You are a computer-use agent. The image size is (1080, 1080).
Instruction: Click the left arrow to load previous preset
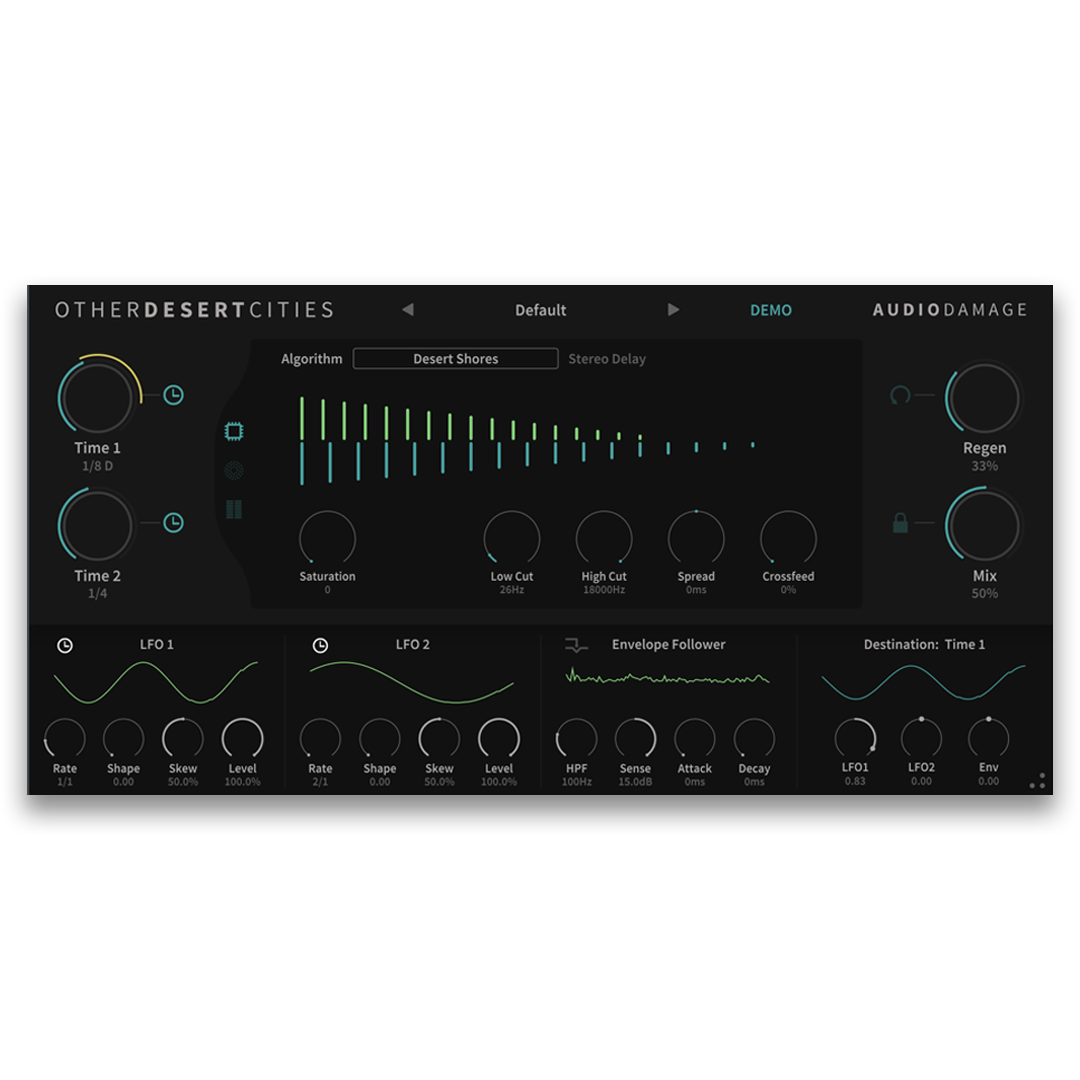coord(408,310)
